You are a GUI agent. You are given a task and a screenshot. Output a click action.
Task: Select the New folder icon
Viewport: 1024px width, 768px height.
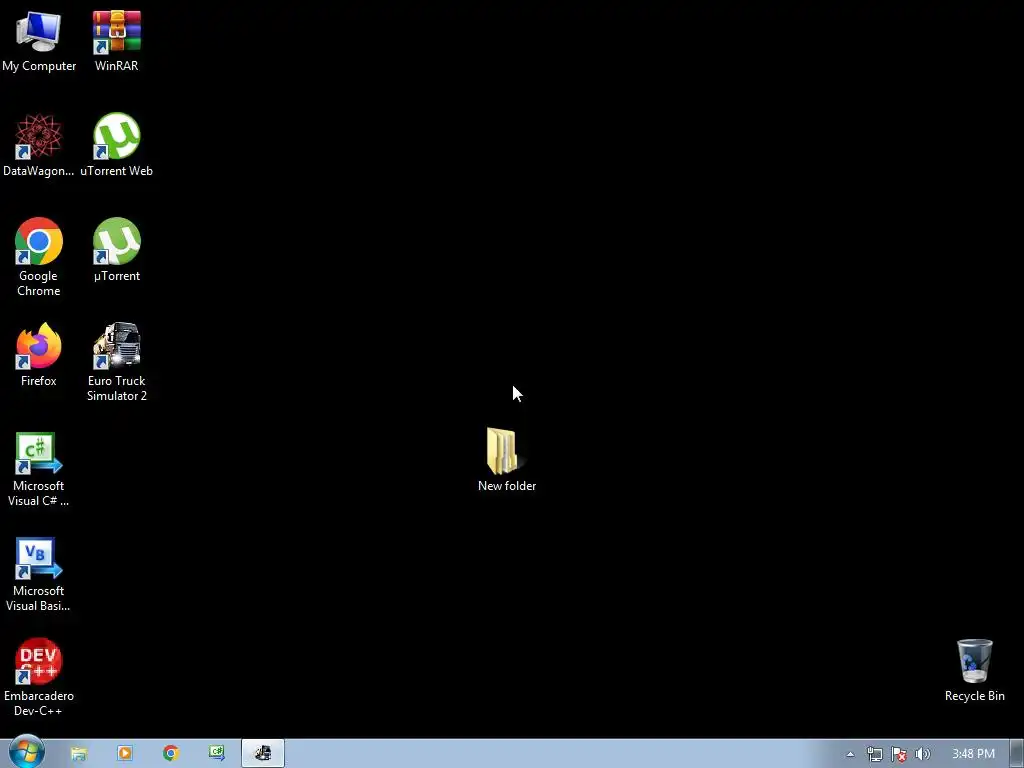tap(506, 460)
